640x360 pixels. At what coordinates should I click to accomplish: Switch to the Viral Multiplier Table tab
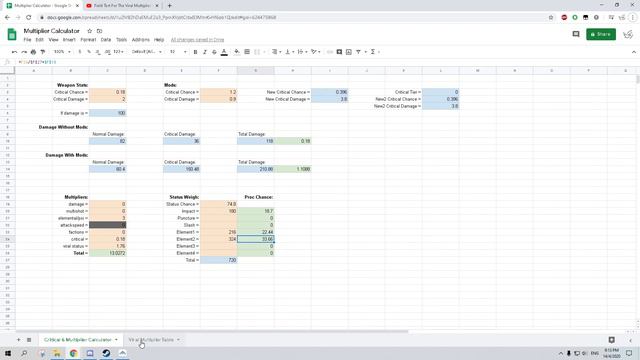153,340
